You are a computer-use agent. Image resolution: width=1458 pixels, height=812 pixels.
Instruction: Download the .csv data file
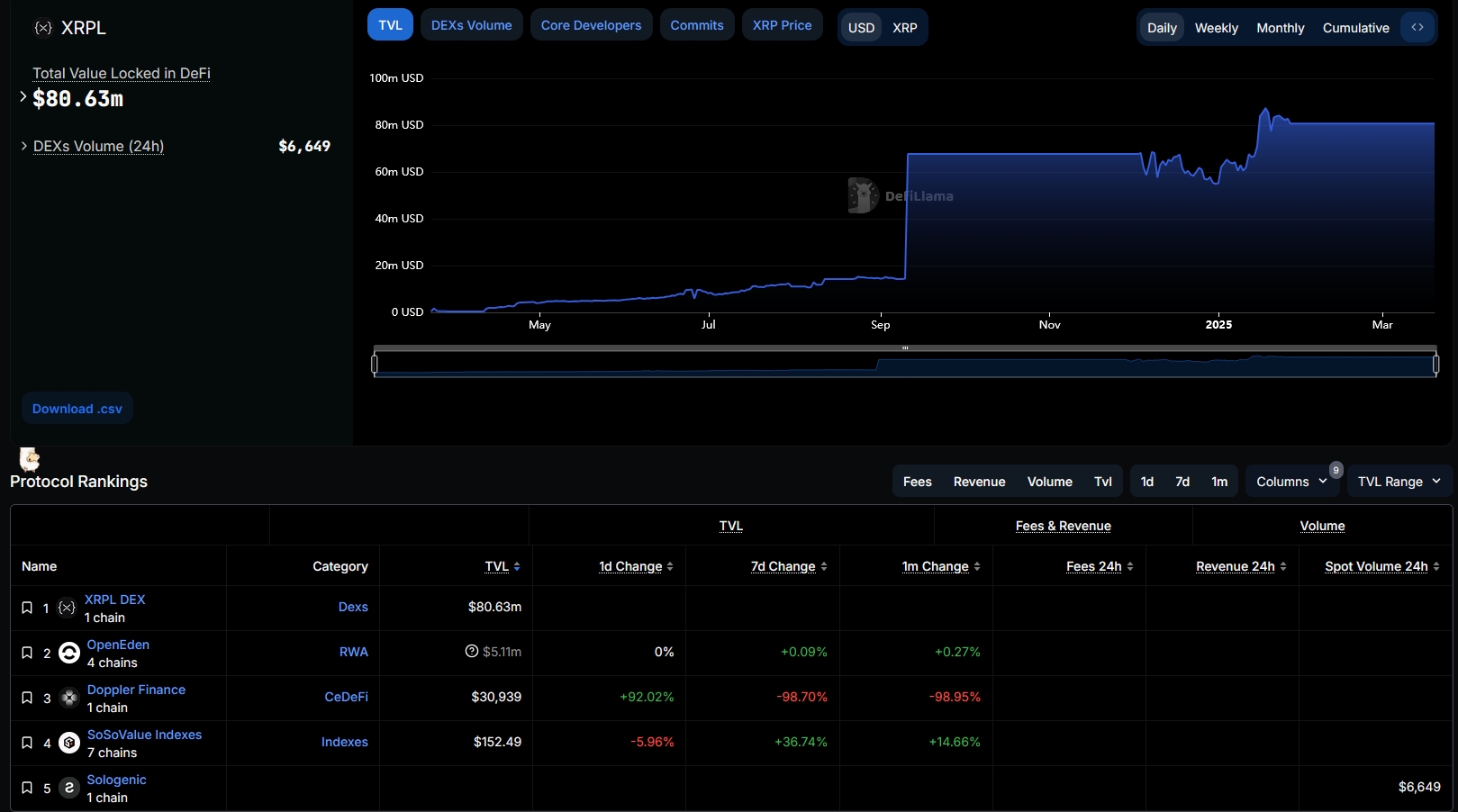[77, 409]
